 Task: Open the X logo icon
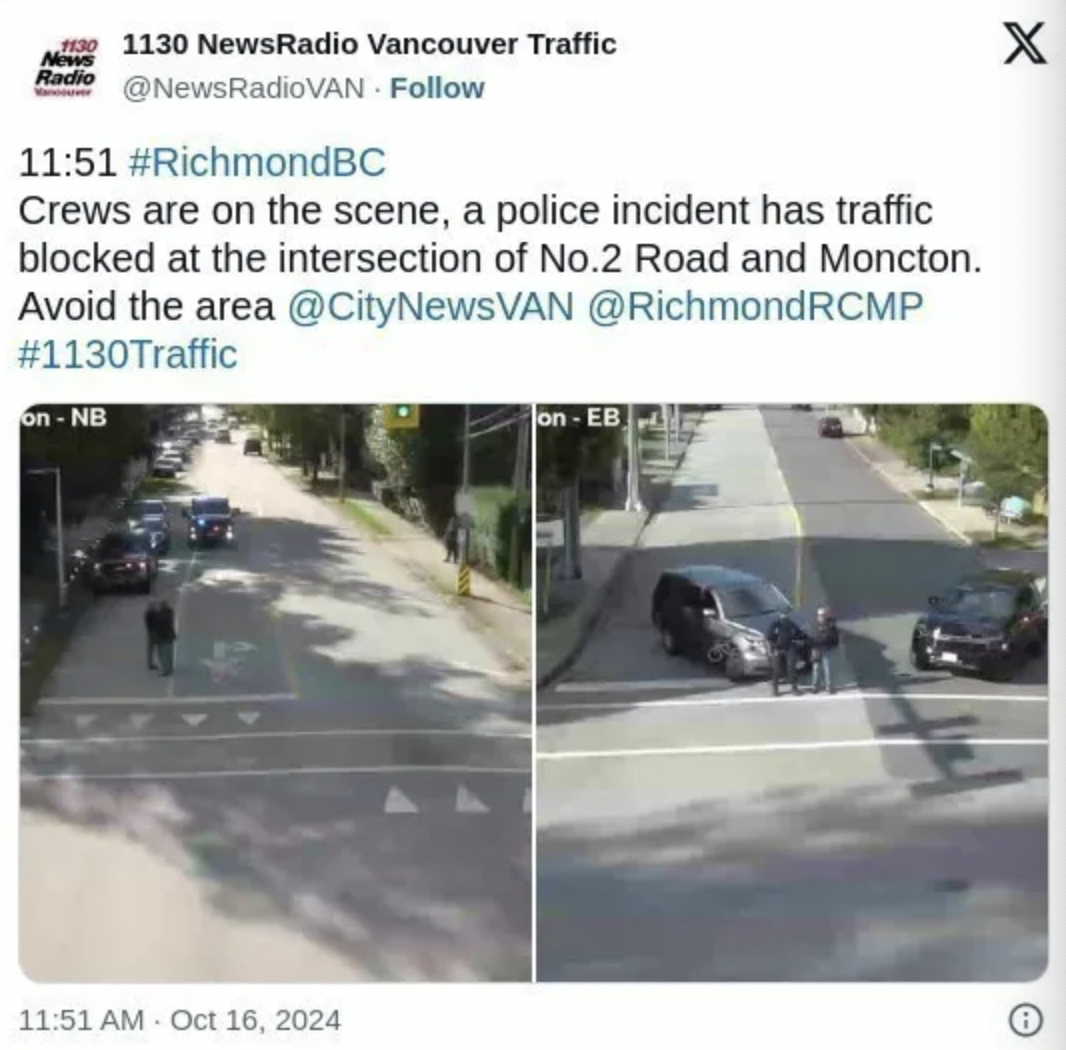(1025, 44)
